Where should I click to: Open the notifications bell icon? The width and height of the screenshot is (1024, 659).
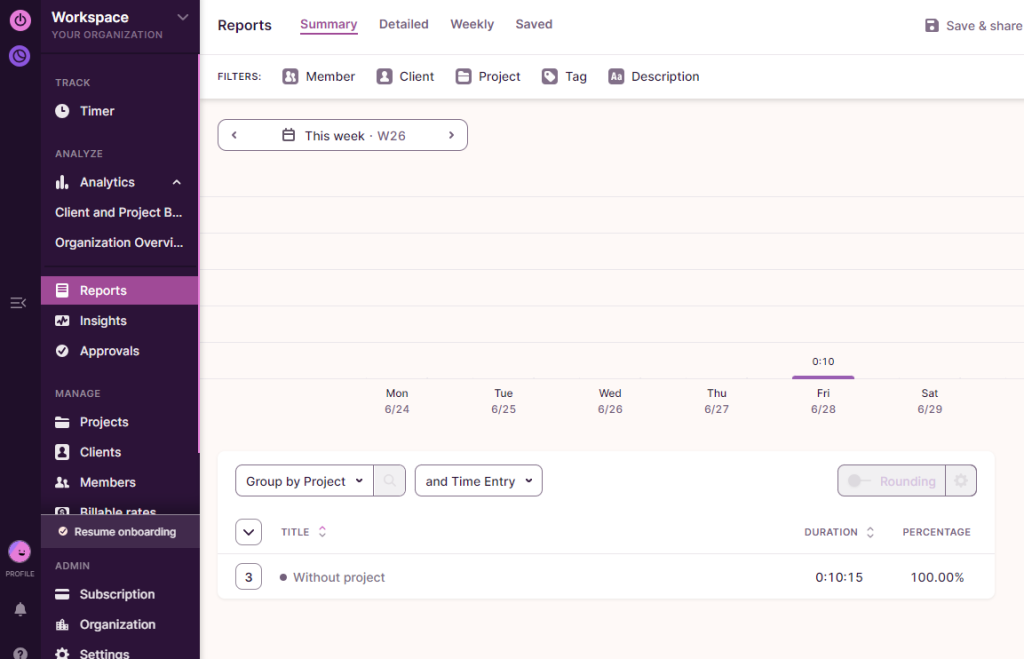[20, 609]
